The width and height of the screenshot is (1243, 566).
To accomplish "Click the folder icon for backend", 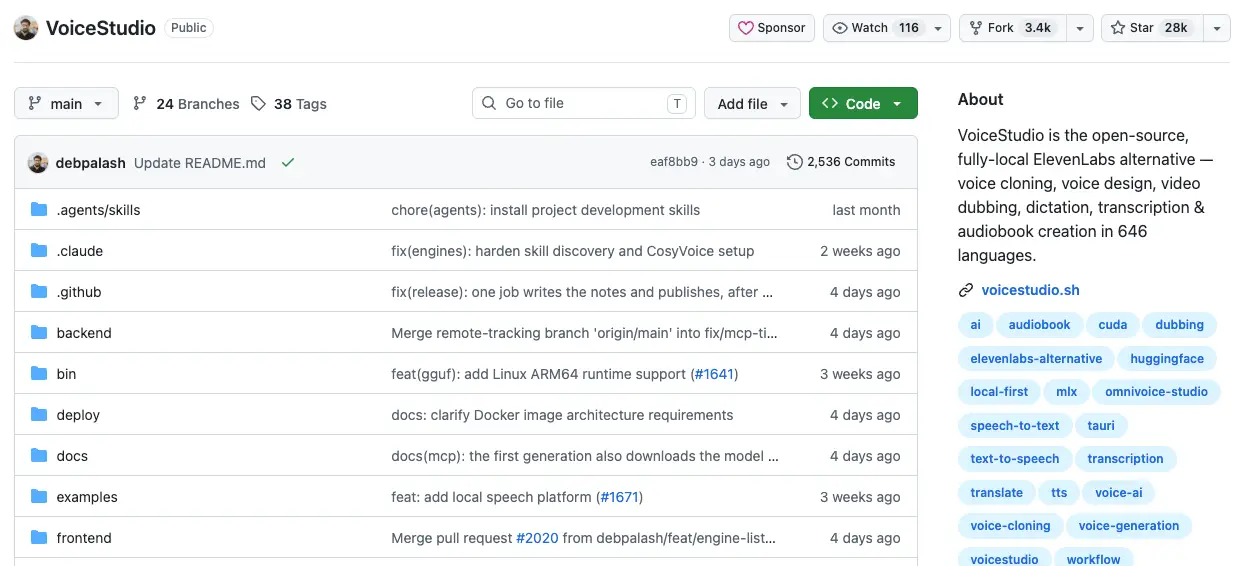I will tap(39, 333).
